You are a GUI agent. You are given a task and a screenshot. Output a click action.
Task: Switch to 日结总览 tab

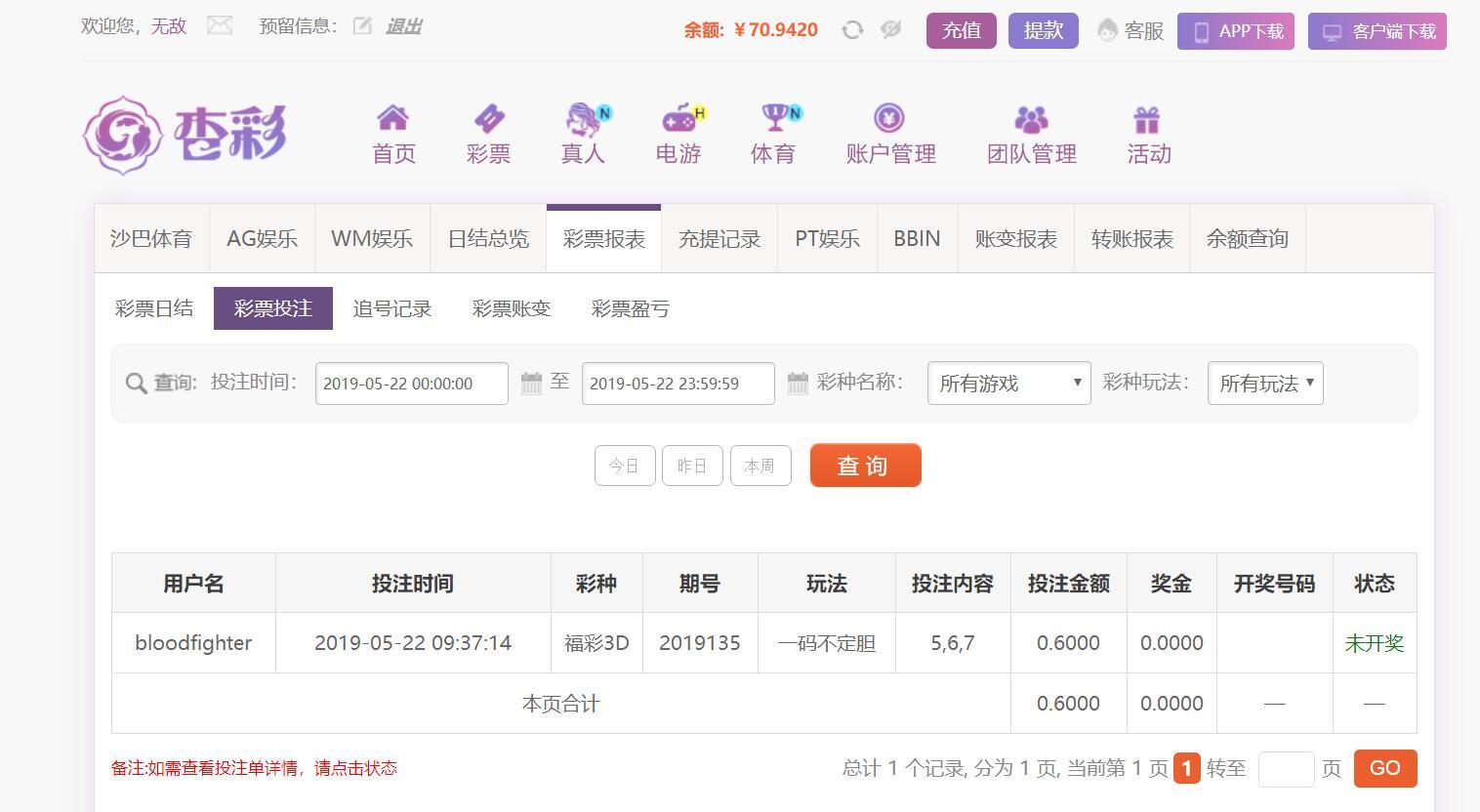488,239
